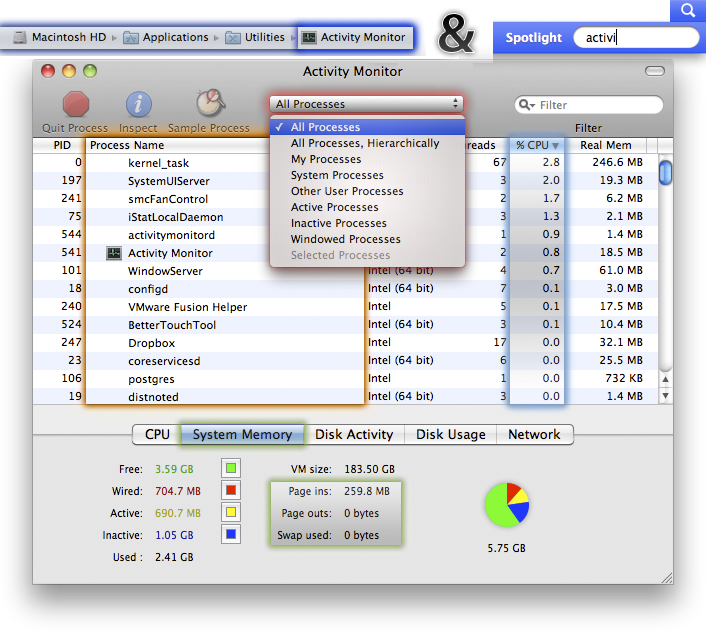Switch to the Disk Activity tab
Screen dimensions: 706x632
pos(354,434)
